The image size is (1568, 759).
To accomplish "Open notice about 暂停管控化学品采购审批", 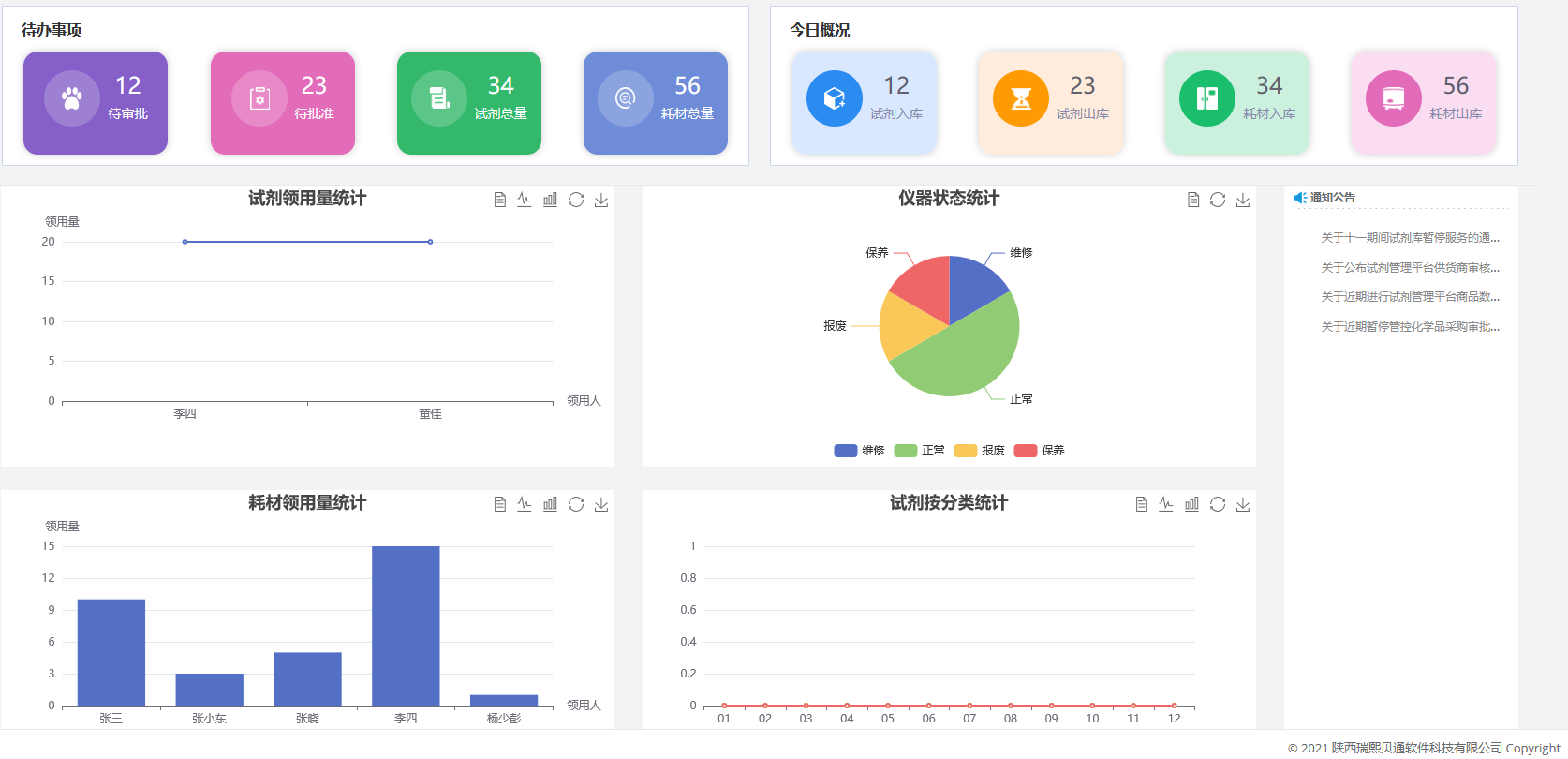I will 1410,327.
